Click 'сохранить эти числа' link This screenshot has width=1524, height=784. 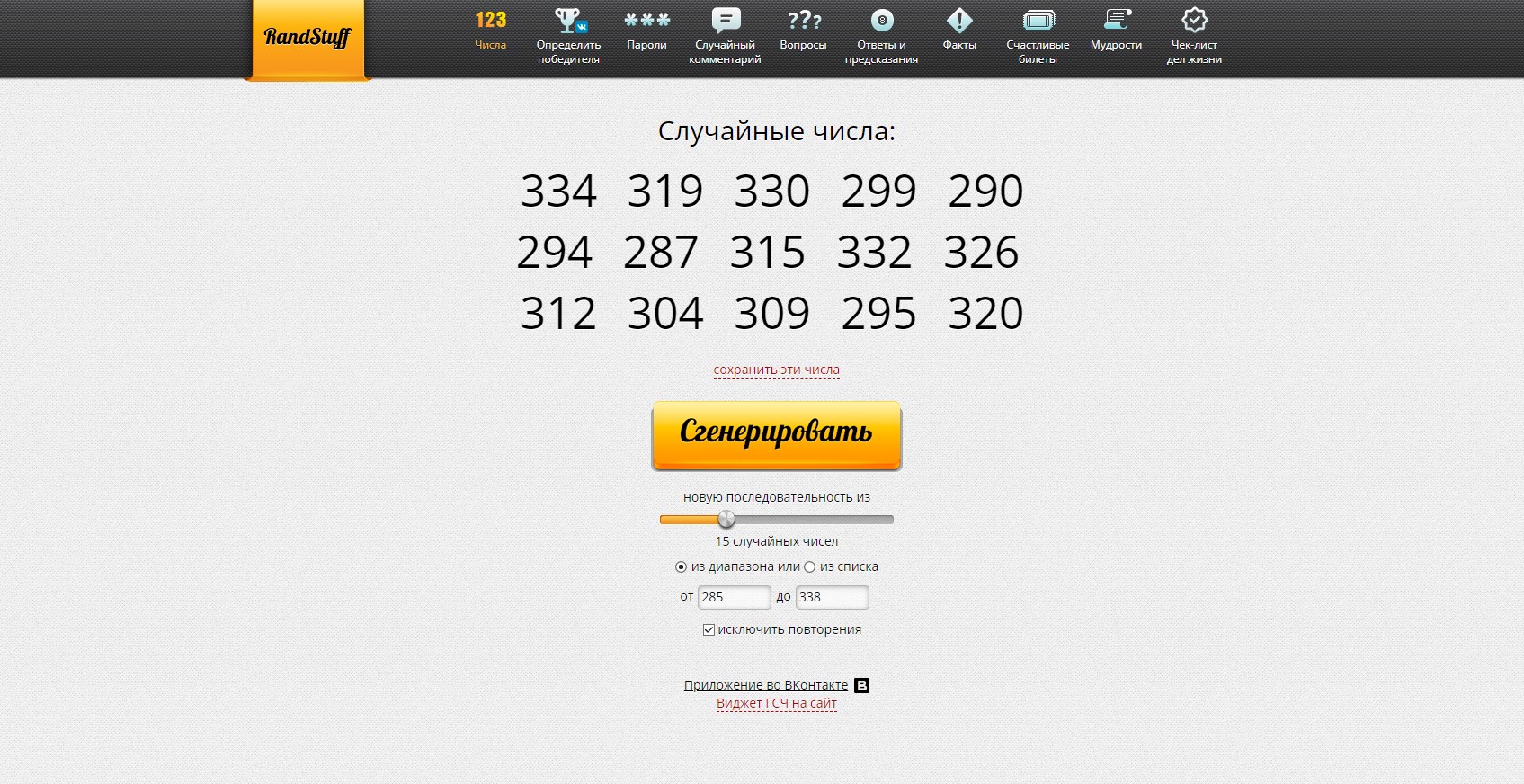pyautogui.click(x=776, y=370)
